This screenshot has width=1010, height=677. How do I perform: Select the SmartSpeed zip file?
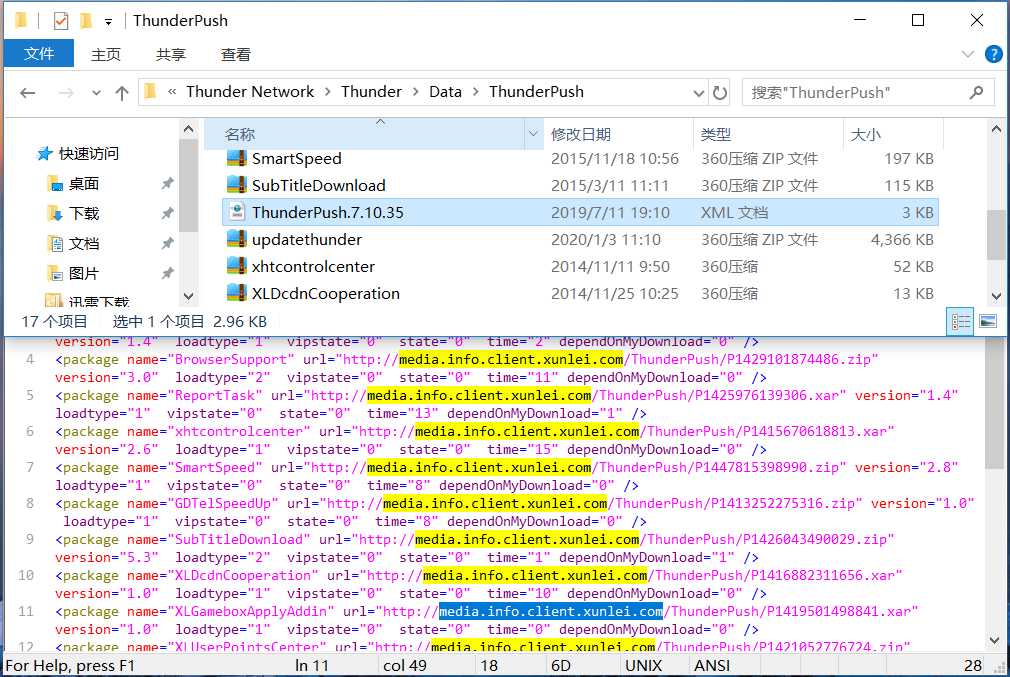click(x=580, y=158)
